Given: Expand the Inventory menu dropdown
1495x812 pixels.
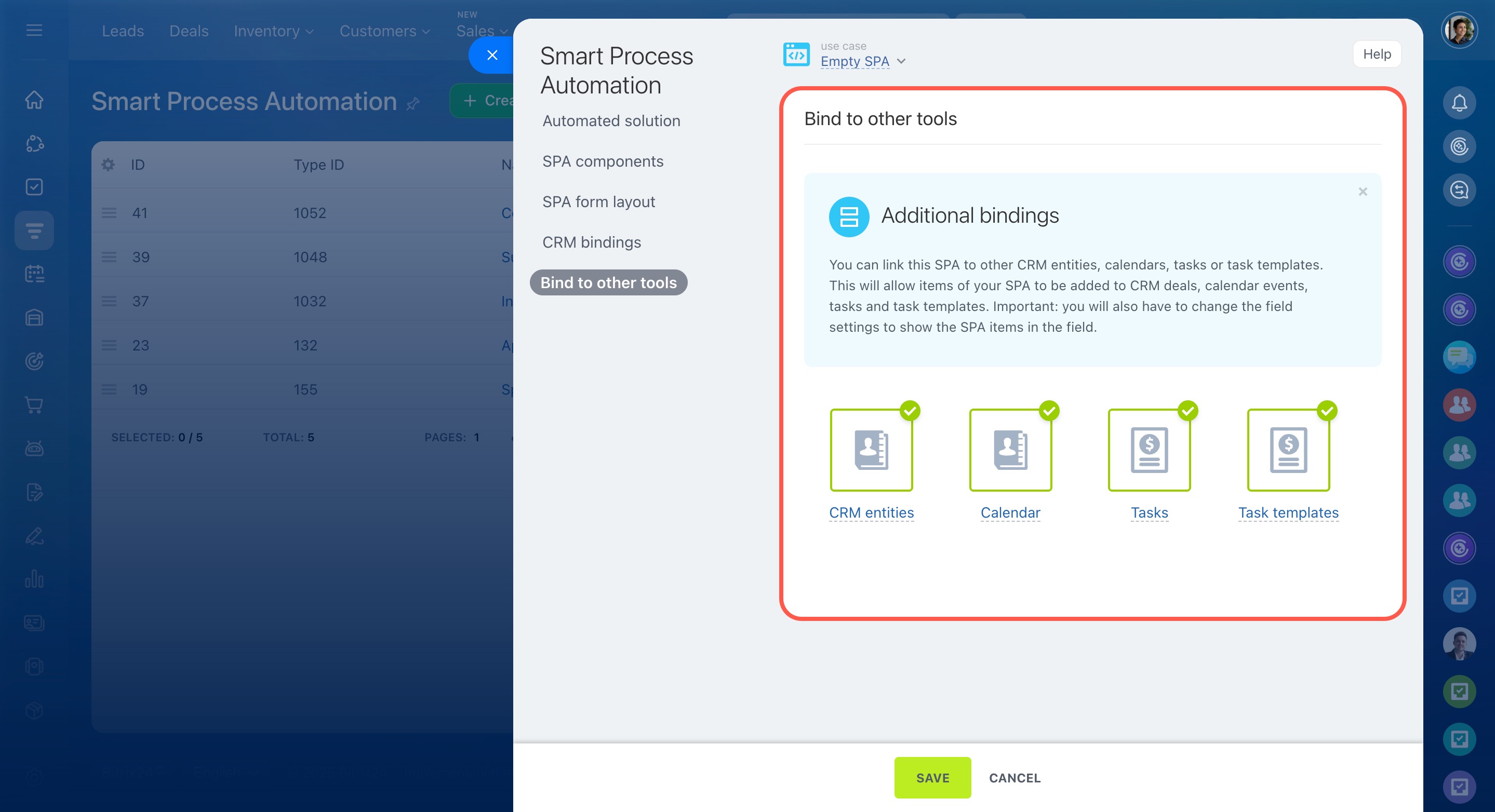Looking at the screenshot, I should click(273, 31).
